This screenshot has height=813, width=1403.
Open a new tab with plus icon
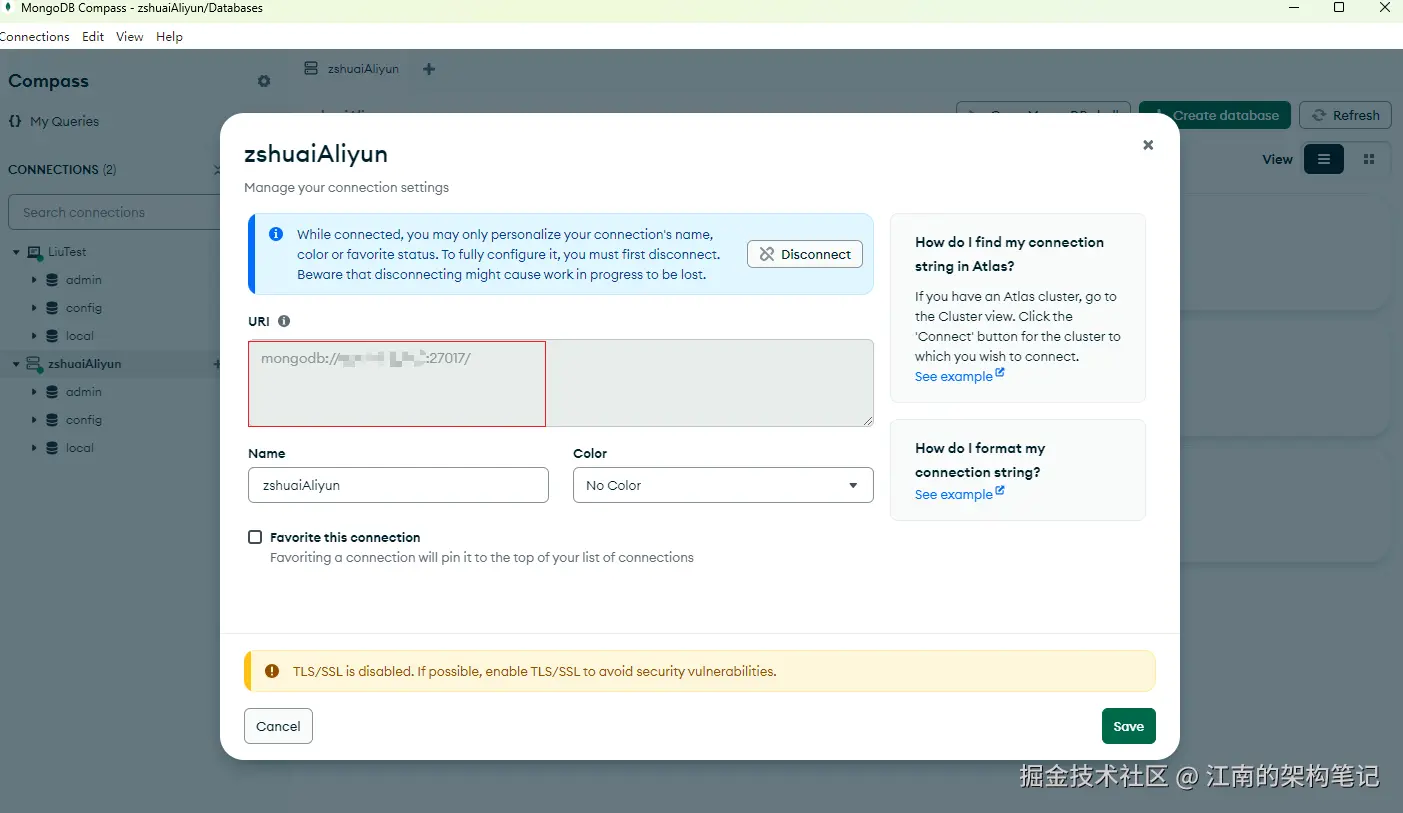pyautogui.click(x=429, y=69)
